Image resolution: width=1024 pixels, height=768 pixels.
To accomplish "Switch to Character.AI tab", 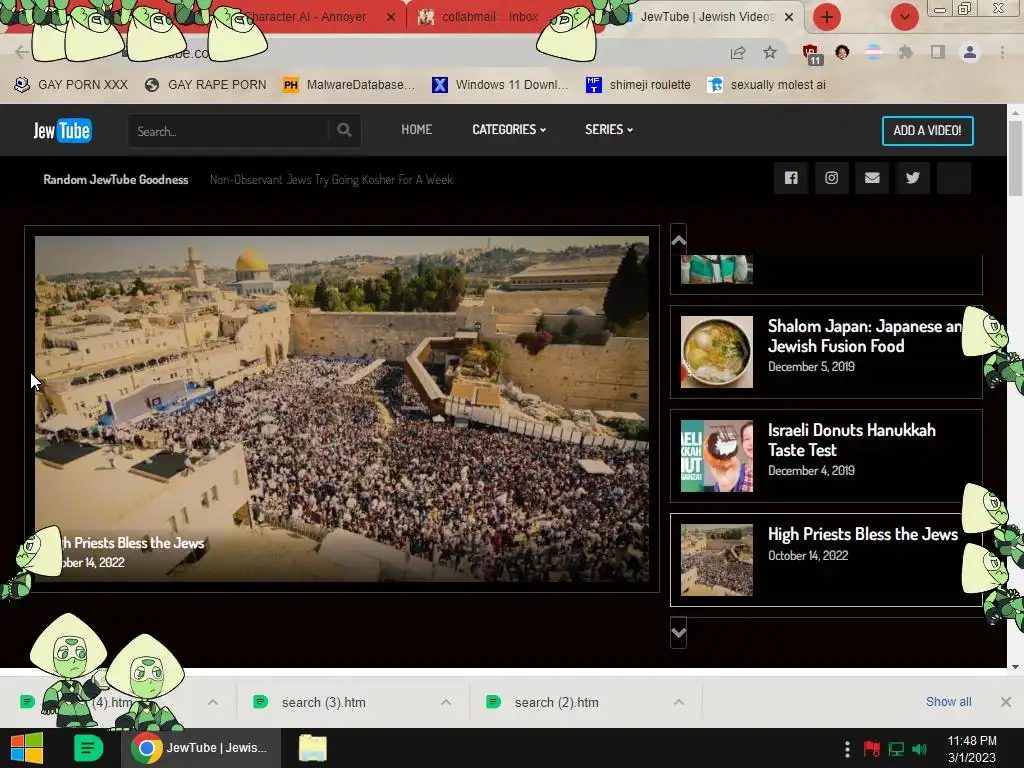I will click(307, 17).
